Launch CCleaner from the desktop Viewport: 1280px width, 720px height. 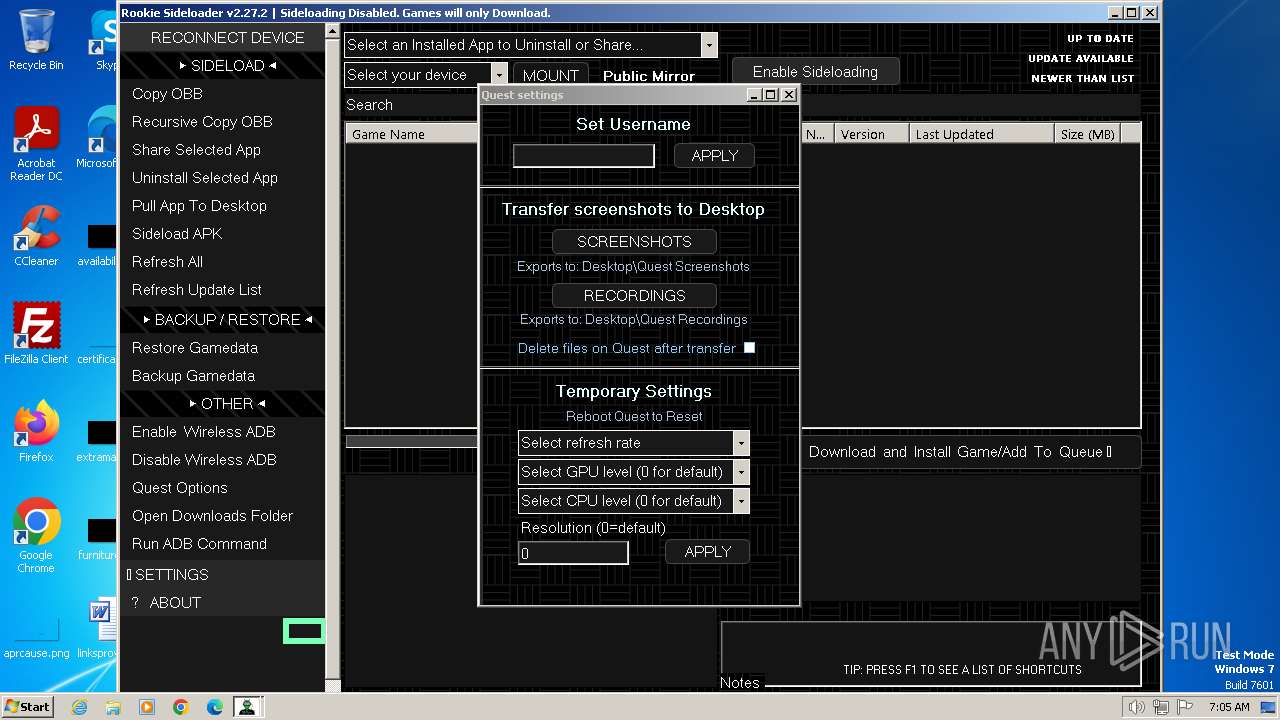36,236
